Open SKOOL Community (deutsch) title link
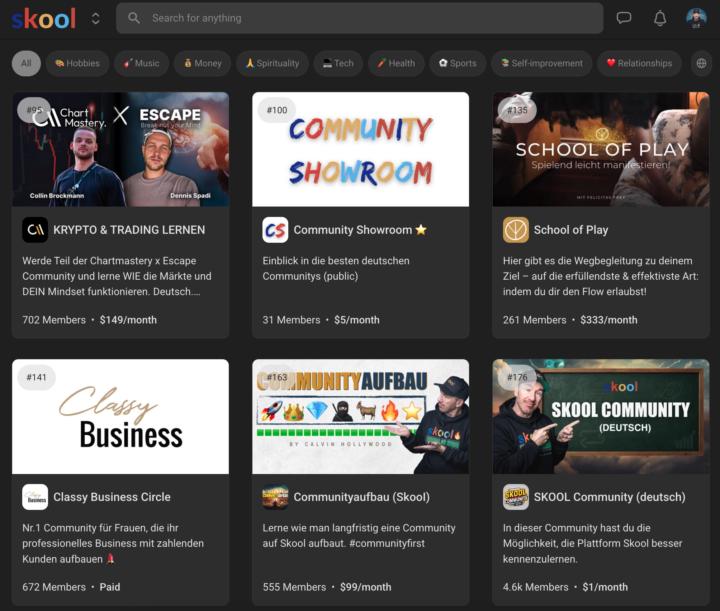Viewport: 720px width, 611px height. tap(609, 497)
